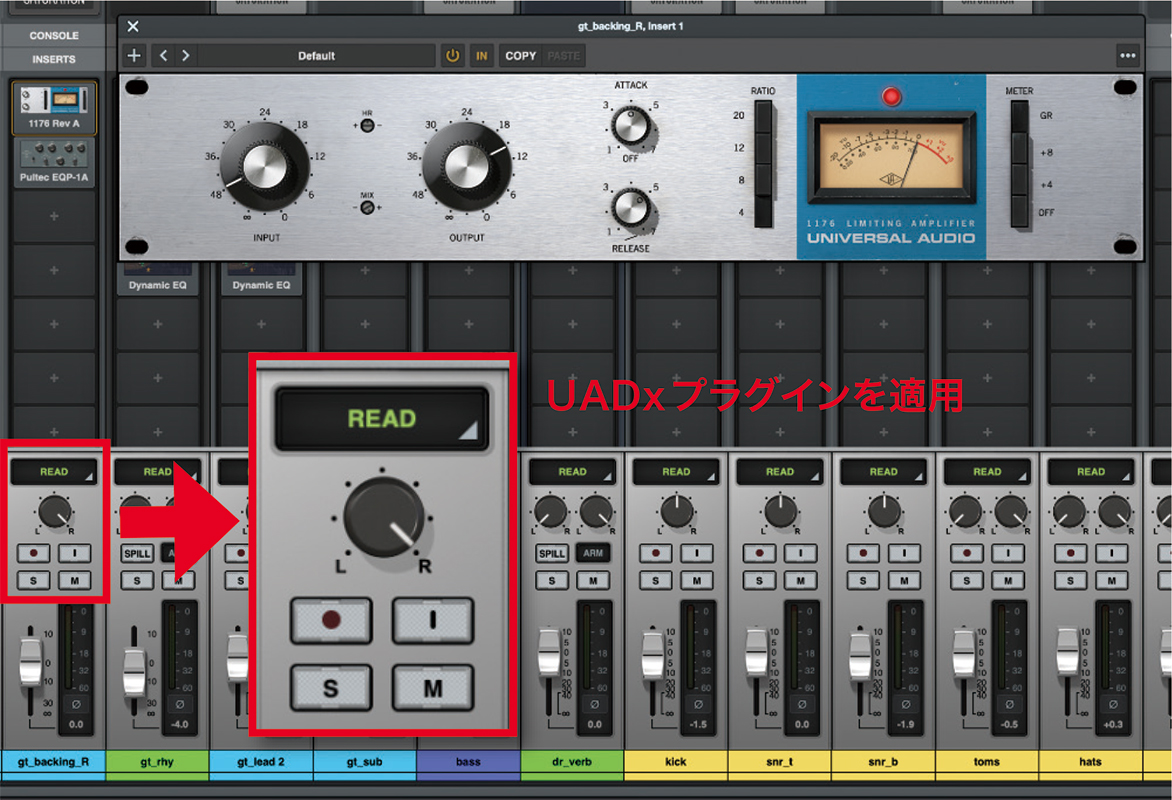Go to previous preset arrow
The image size is (1172, 800).
163,55
